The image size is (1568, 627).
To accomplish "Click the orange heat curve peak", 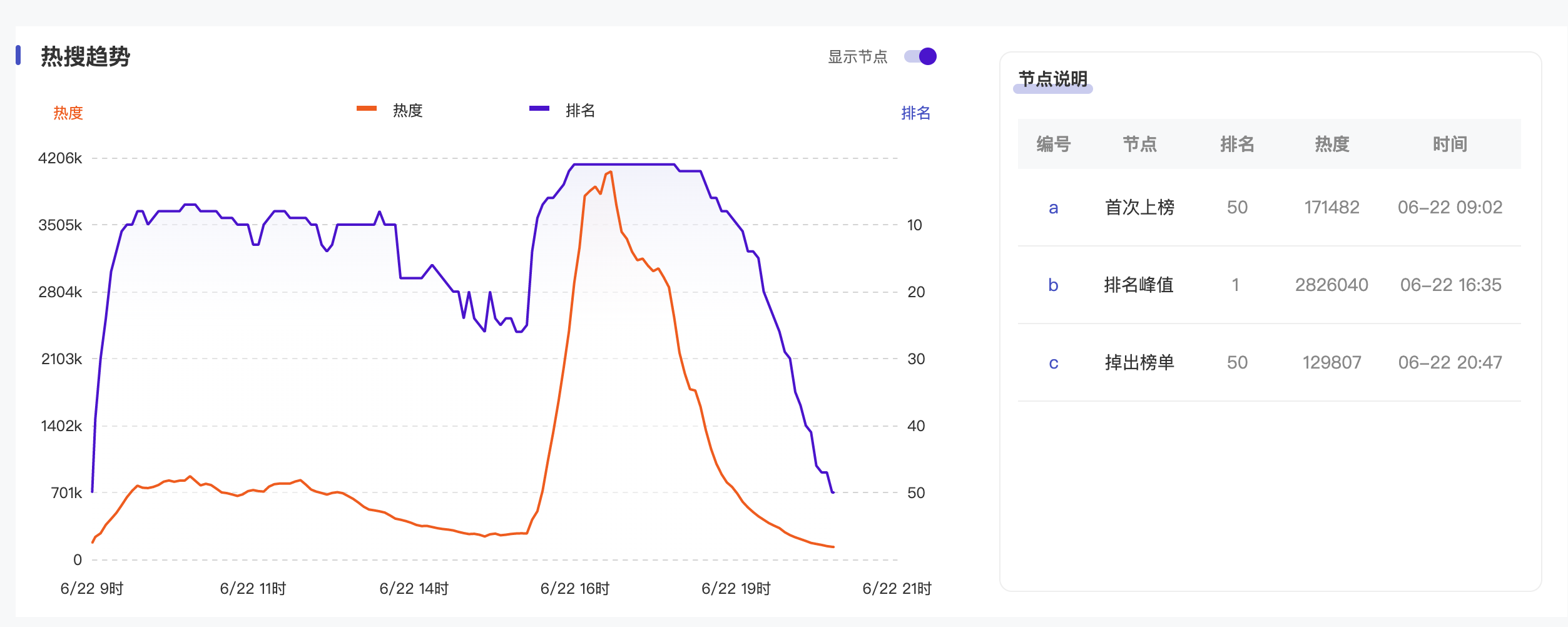I will (610, 172).
